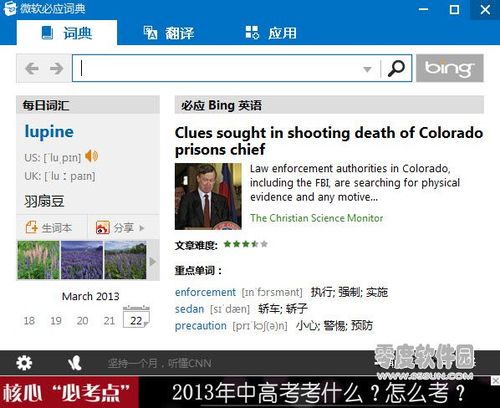
Task: Click the app logo in title bar
Action: click(10, 8)
